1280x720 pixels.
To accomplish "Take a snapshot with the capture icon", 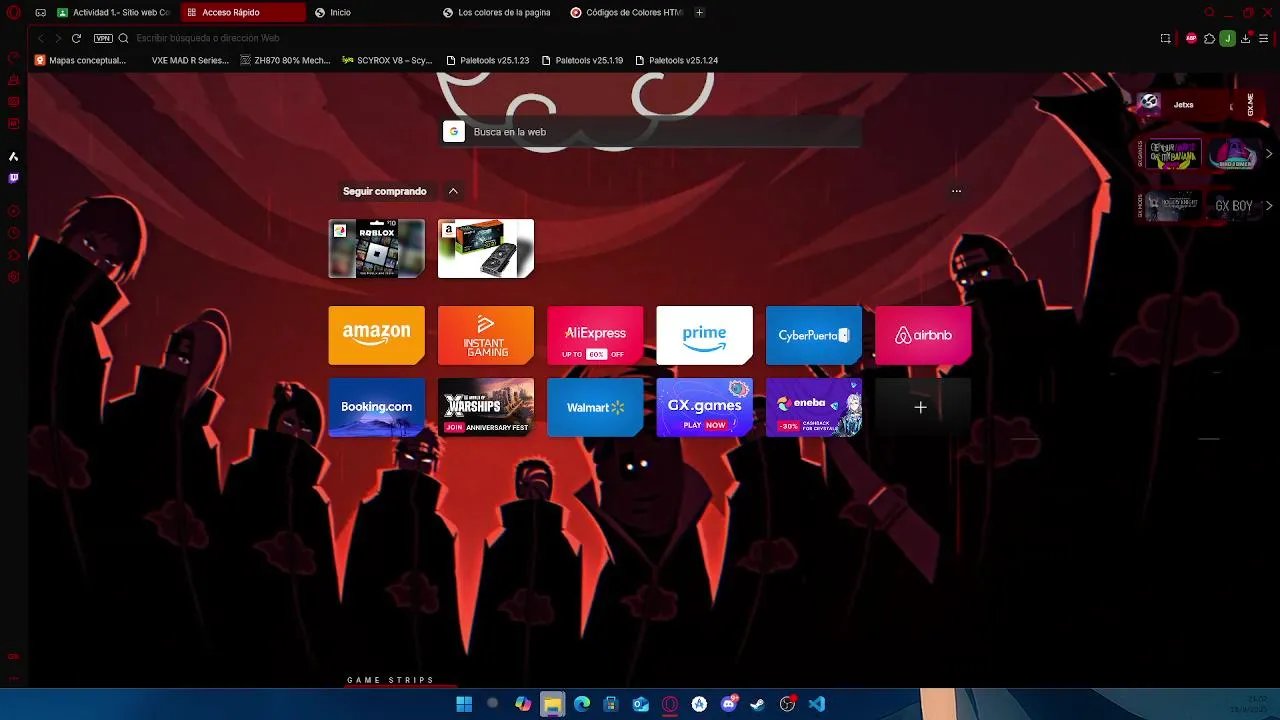I will (x=1166, y=38).
